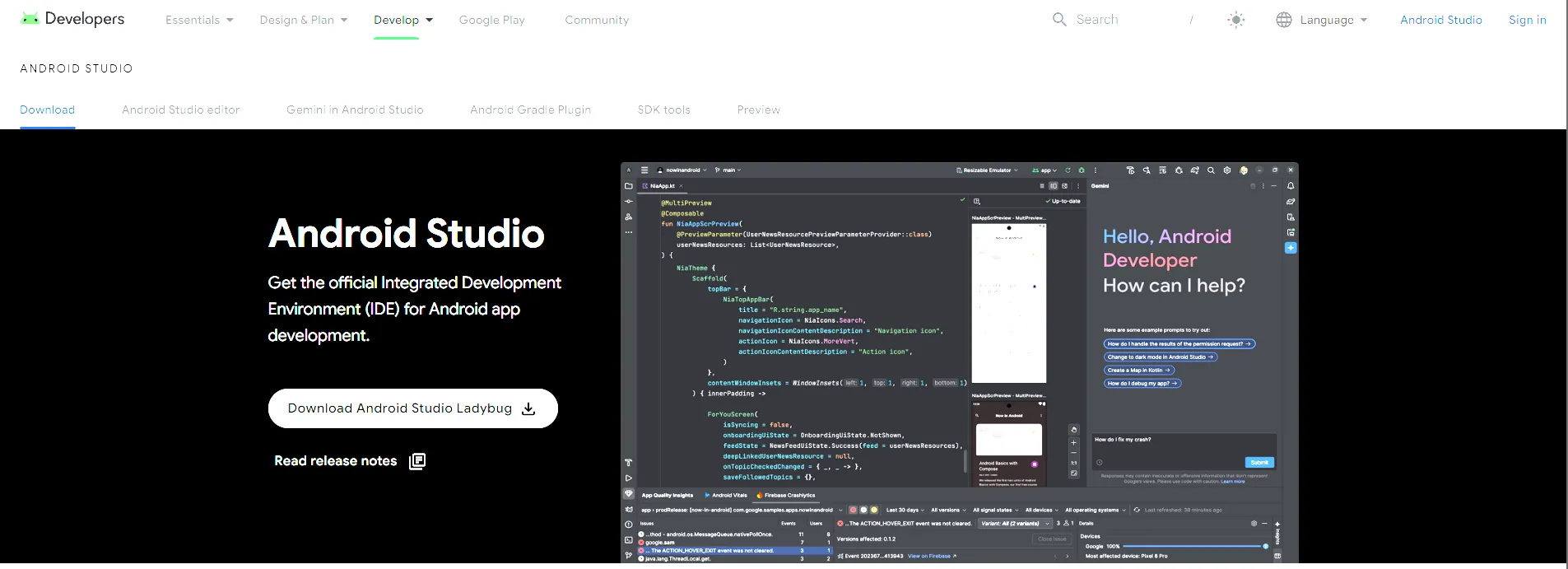The image size is (1568, 569).
Task: Click the Terminal icon in the IDE left sidebar
Action: [629, 540]
